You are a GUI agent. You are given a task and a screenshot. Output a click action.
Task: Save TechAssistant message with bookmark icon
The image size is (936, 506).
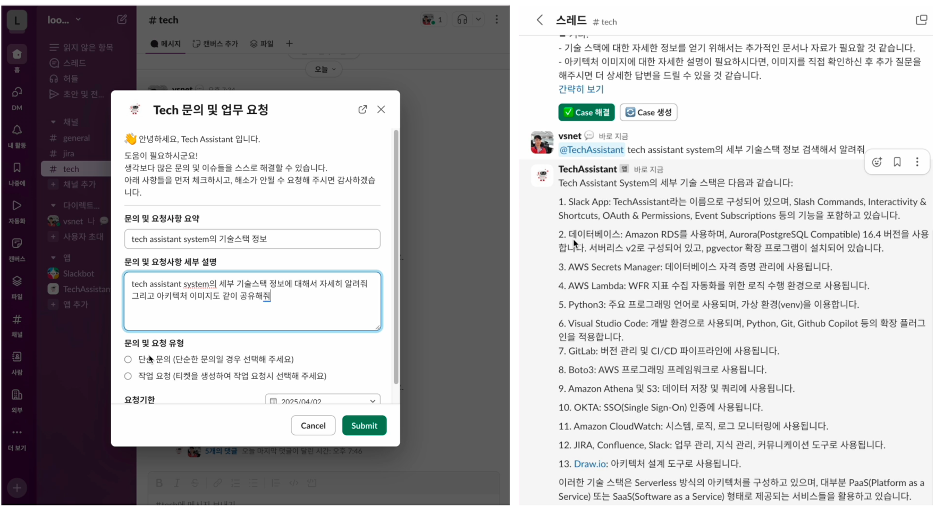click(897, 162)
